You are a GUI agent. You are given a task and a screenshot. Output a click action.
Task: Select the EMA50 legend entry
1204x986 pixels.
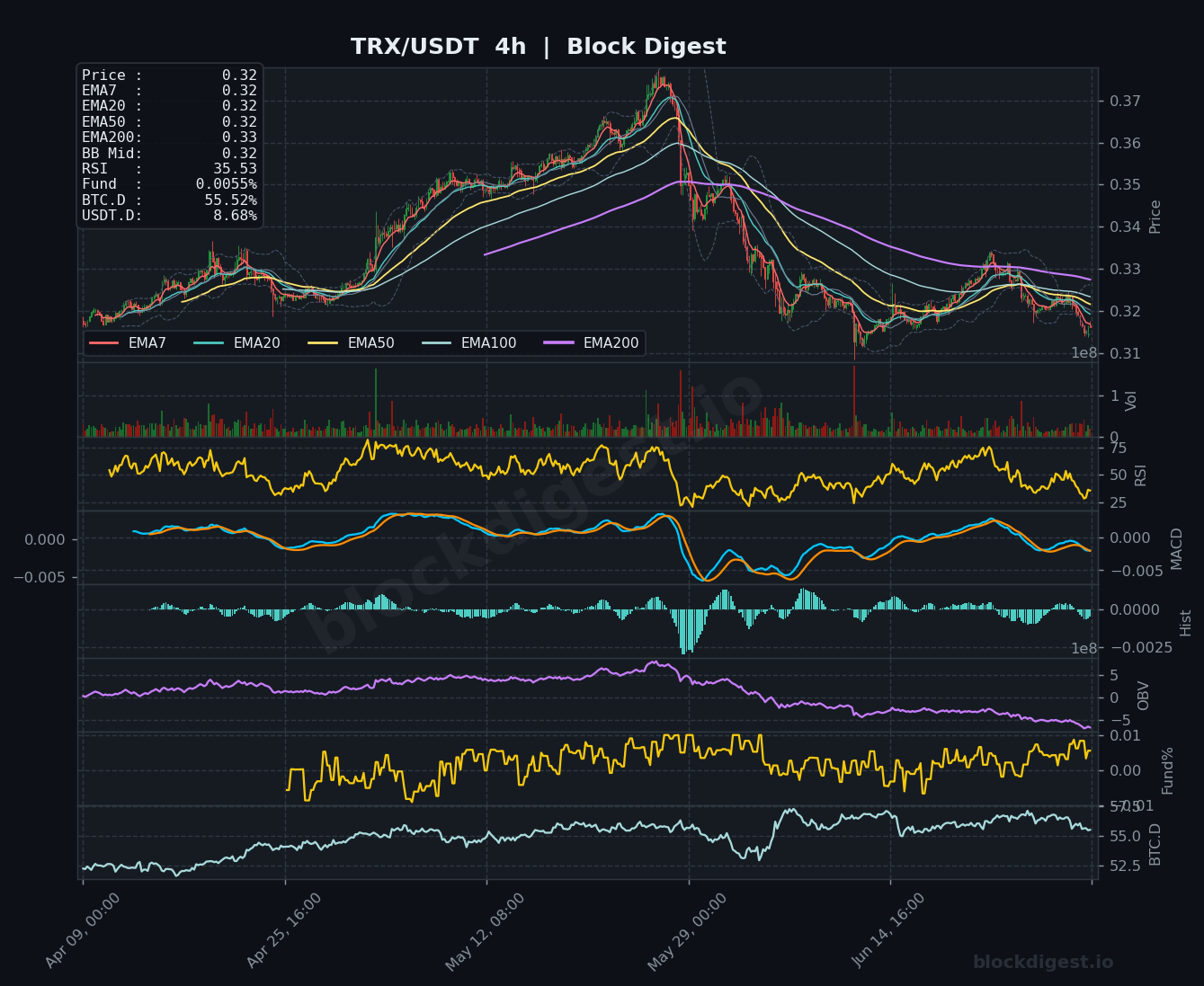351,343
